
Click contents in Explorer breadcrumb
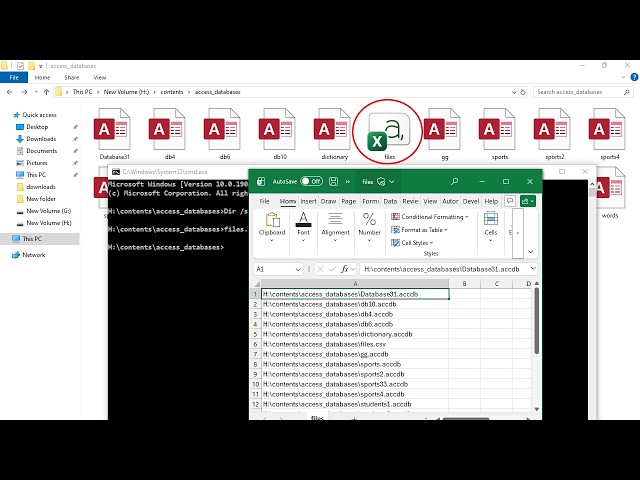point(172,92)
